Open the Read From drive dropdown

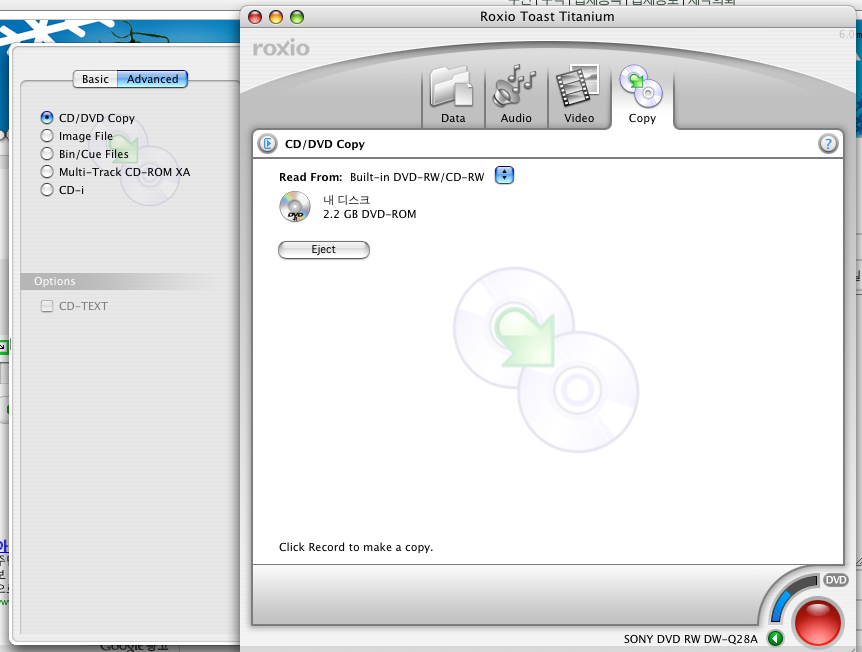pyautogui.click(x=505, y=176)
